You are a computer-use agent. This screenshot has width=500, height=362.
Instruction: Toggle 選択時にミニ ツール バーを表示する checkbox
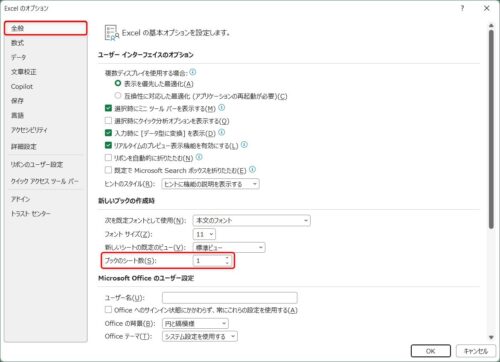coord(108,108)
